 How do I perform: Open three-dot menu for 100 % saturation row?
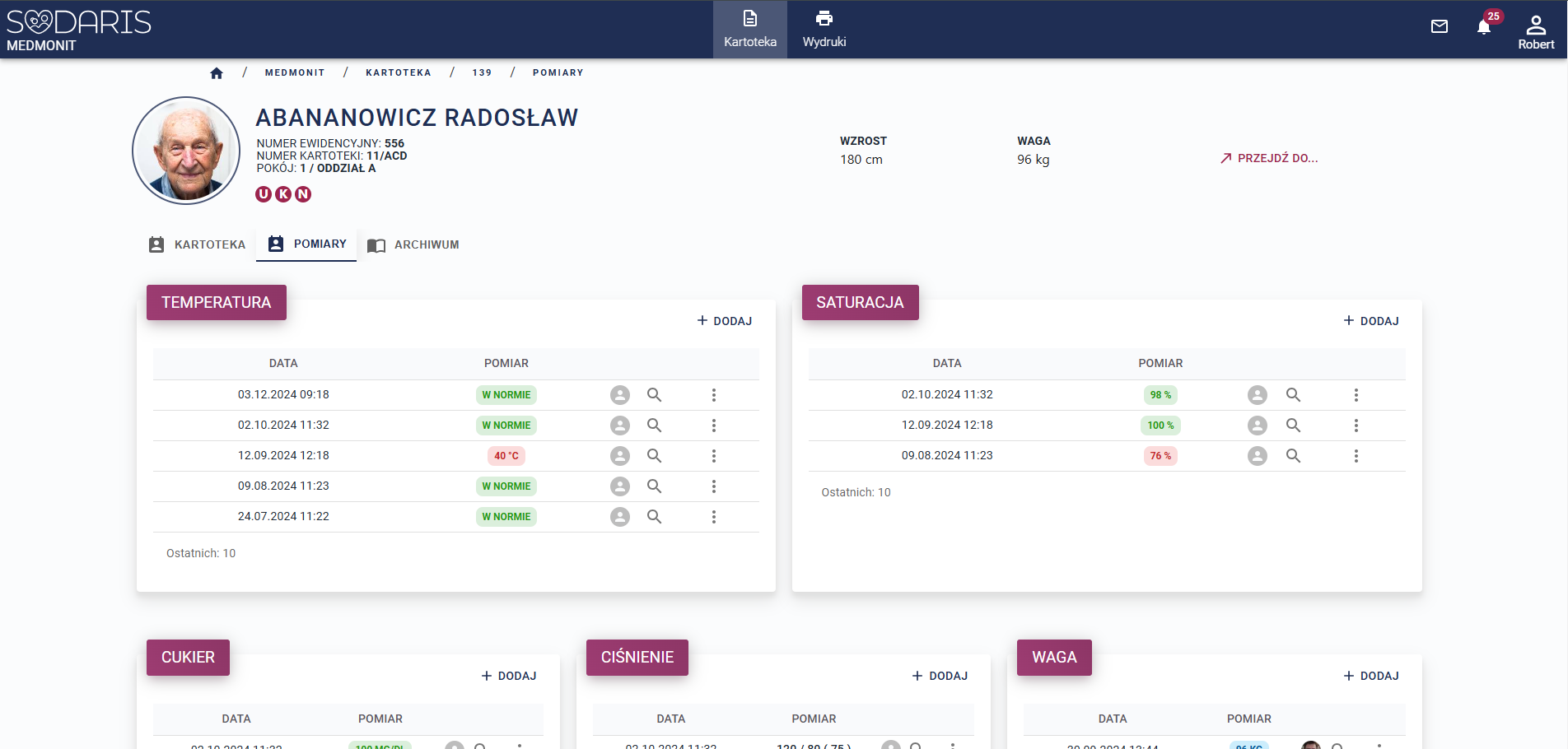(x=1356, y=426)
